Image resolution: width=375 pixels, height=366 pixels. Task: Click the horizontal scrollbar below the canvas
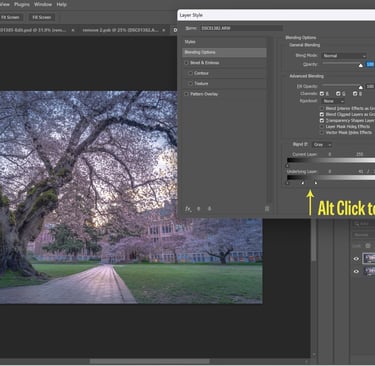pos(149,362)
